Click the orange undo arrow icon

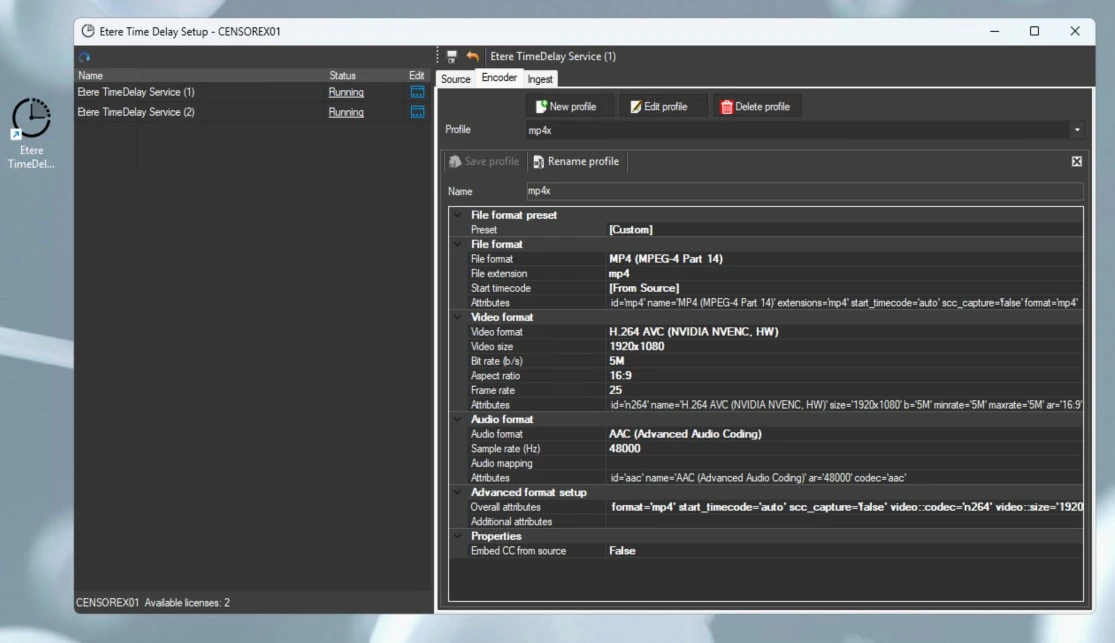pos(472,56)
